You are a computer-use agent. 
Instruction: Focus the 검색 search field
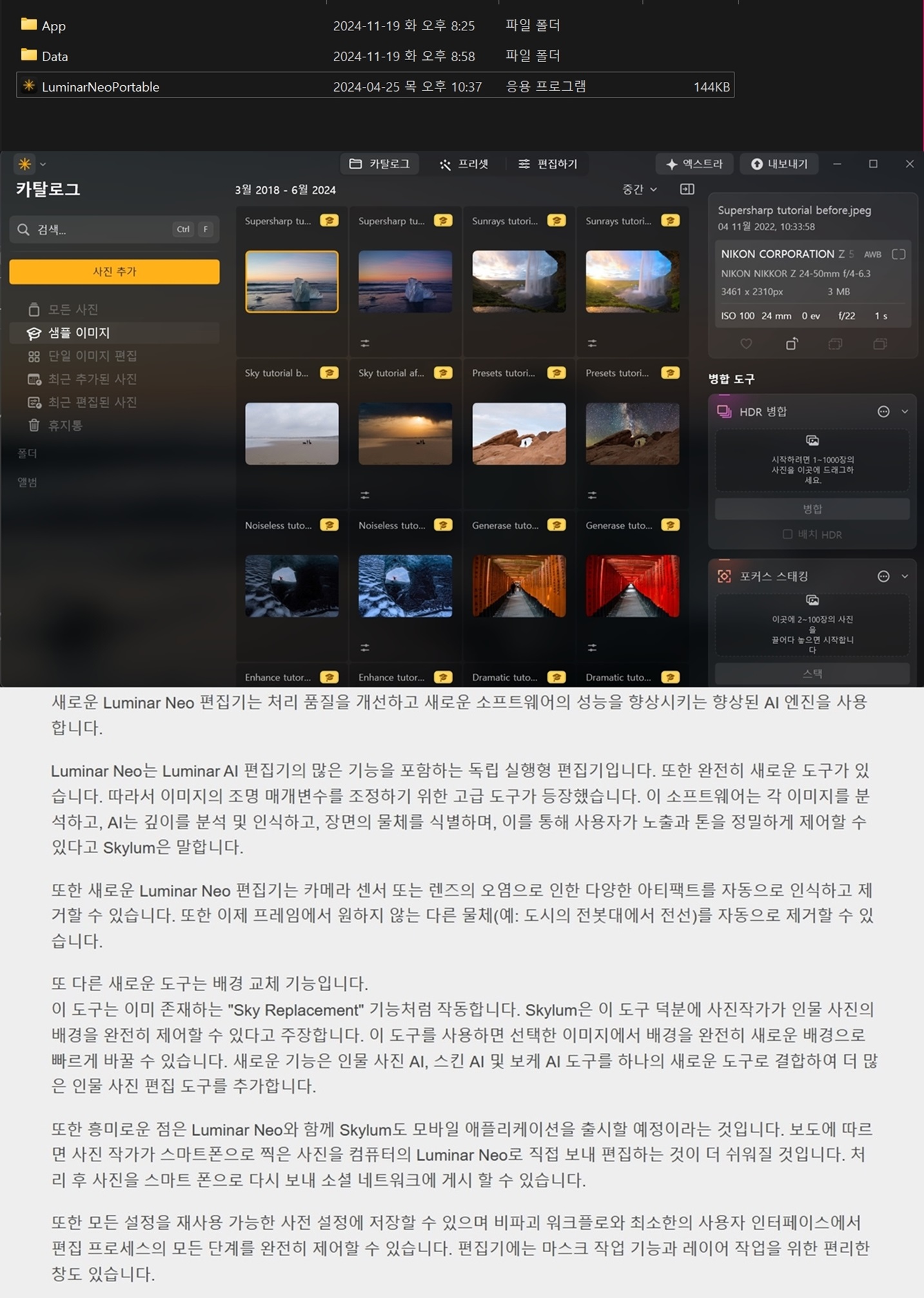click(x=114, y=230)
